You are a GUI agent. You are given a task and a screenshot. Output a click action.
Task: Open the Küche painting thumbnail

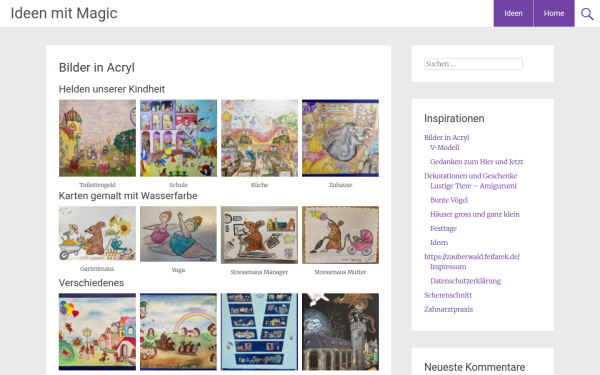pyautogui.click(x=259, y=138)
